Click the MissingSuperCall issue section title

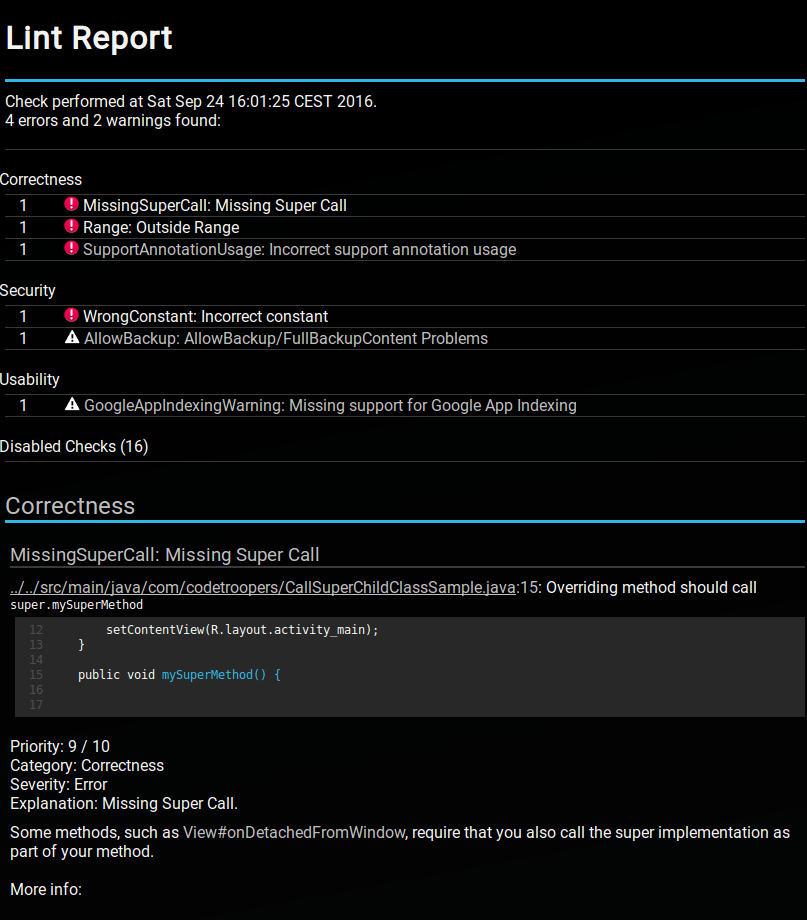pyautogui.click(x=164, y=554)
